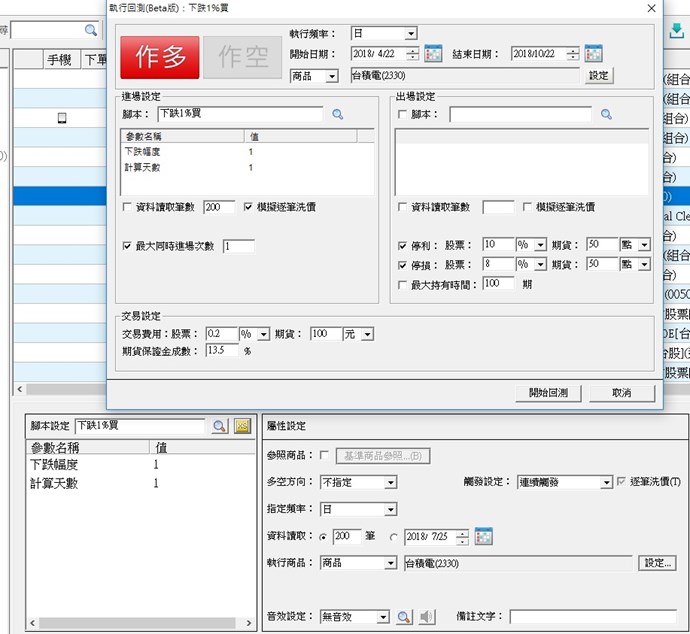Click the magnifier next to 音效設定
The width and height of the screenshot is (690, 634).
pyautogui.click(x=404, y=617)
